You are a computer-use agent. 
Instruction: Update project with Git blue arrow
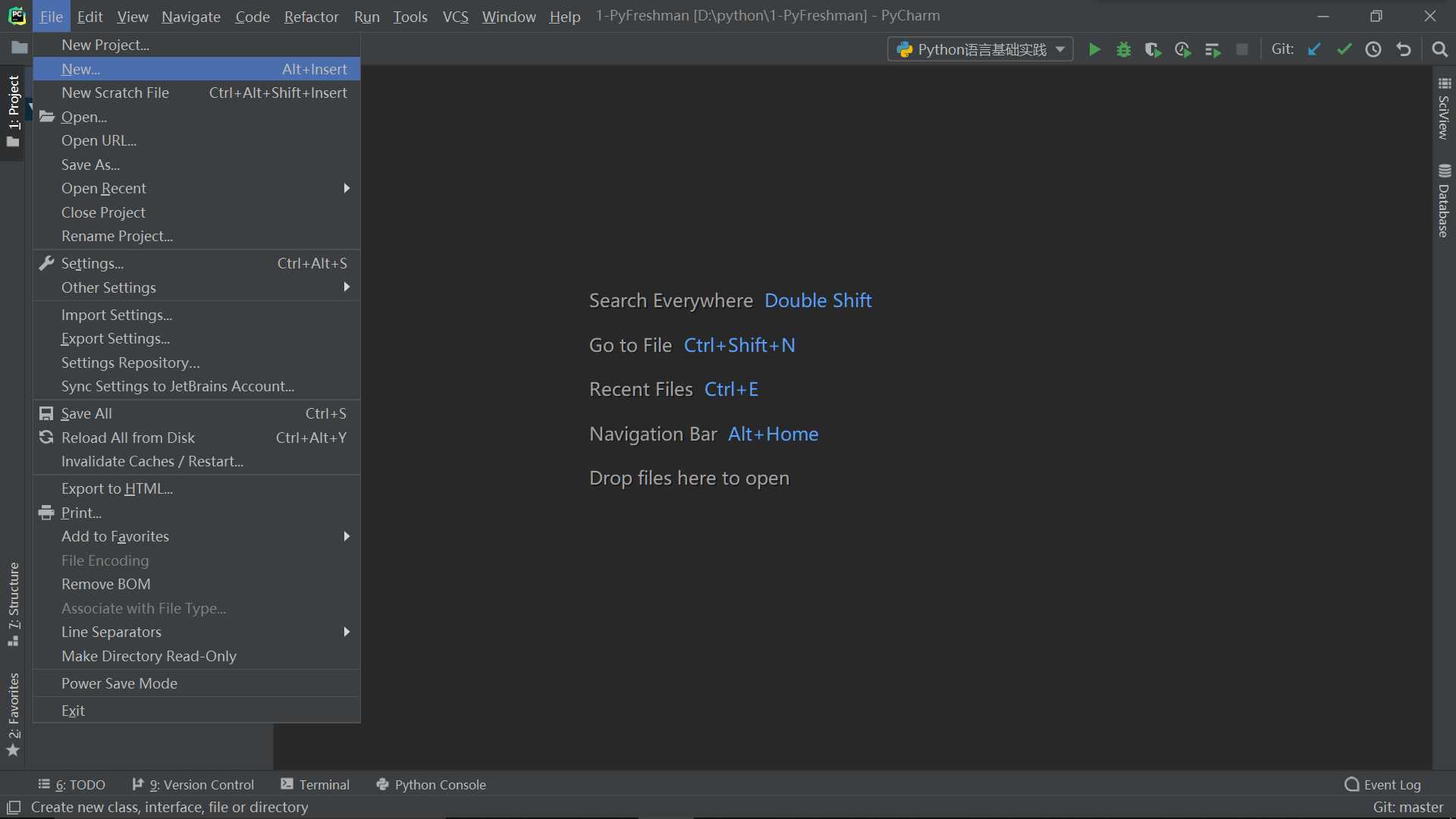(x=1314, y=49)
